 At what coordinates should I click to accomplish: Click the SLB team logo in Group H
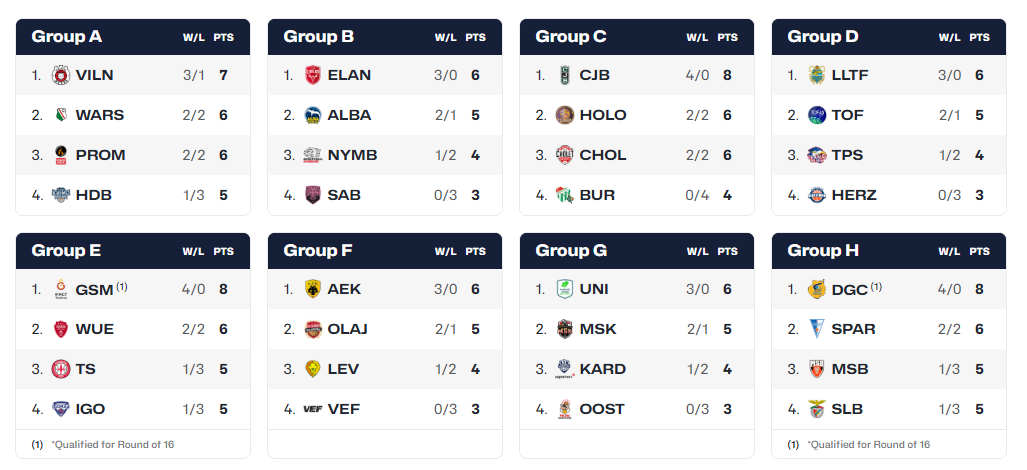tap(817, 409)
